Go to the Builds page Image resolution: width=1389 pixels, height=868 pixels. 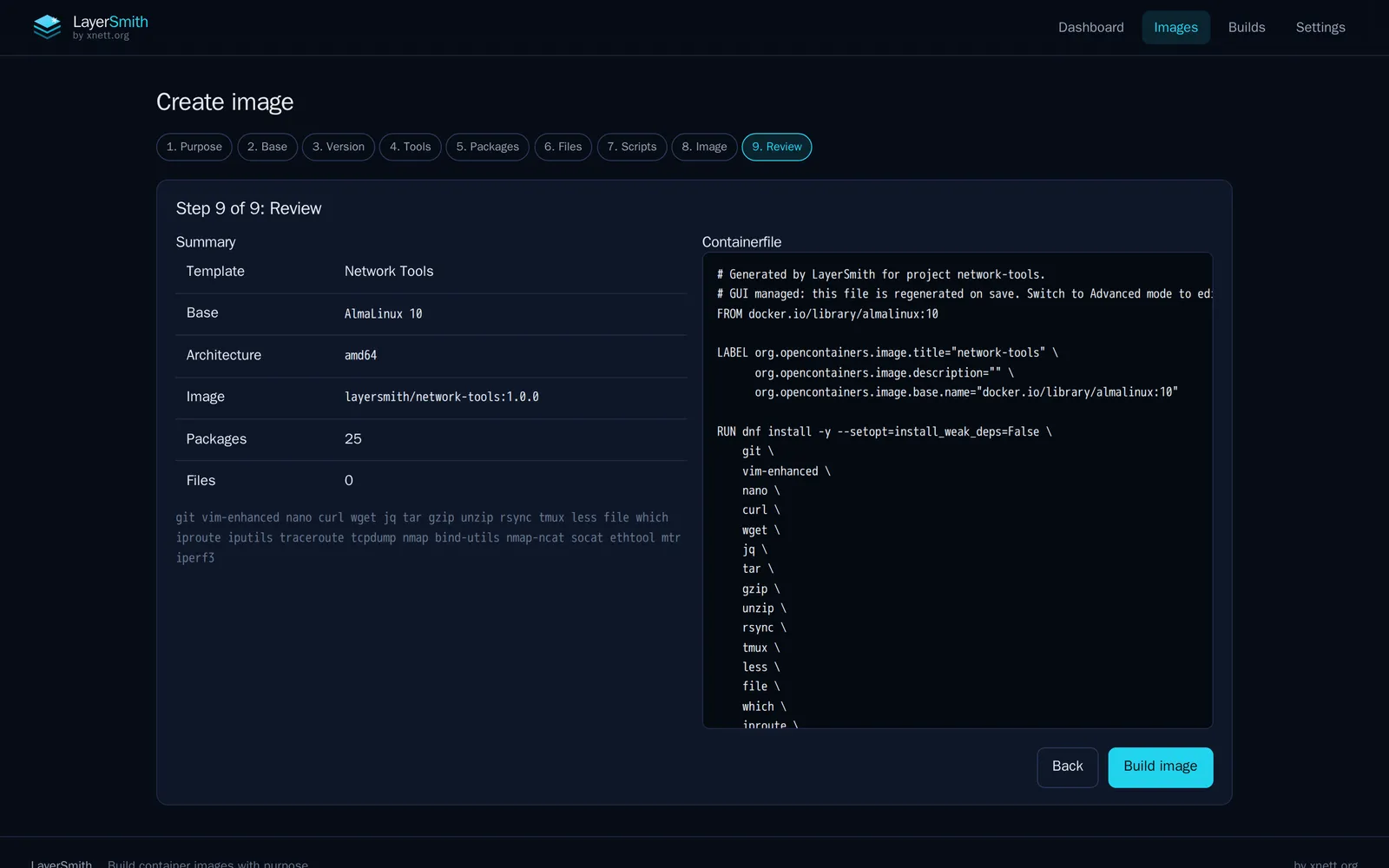(x=1247, y=28)
